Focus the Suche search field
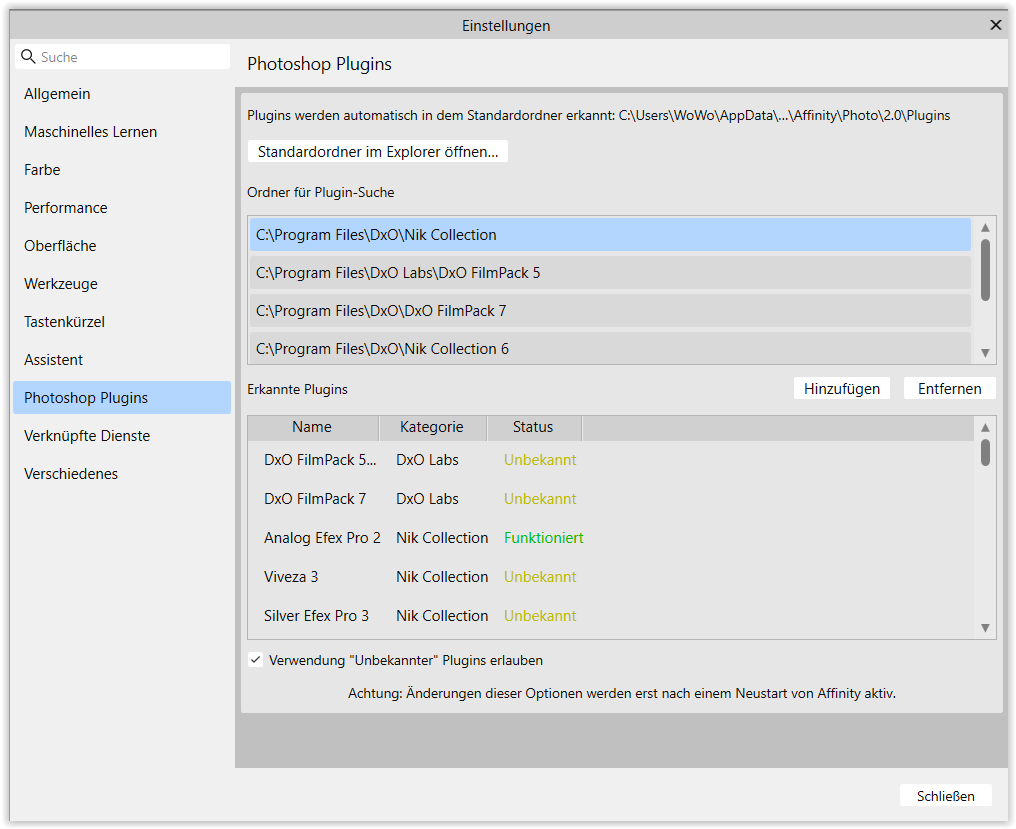The height and width of the screenshot is (829, 1016). [x=122, y=57]
